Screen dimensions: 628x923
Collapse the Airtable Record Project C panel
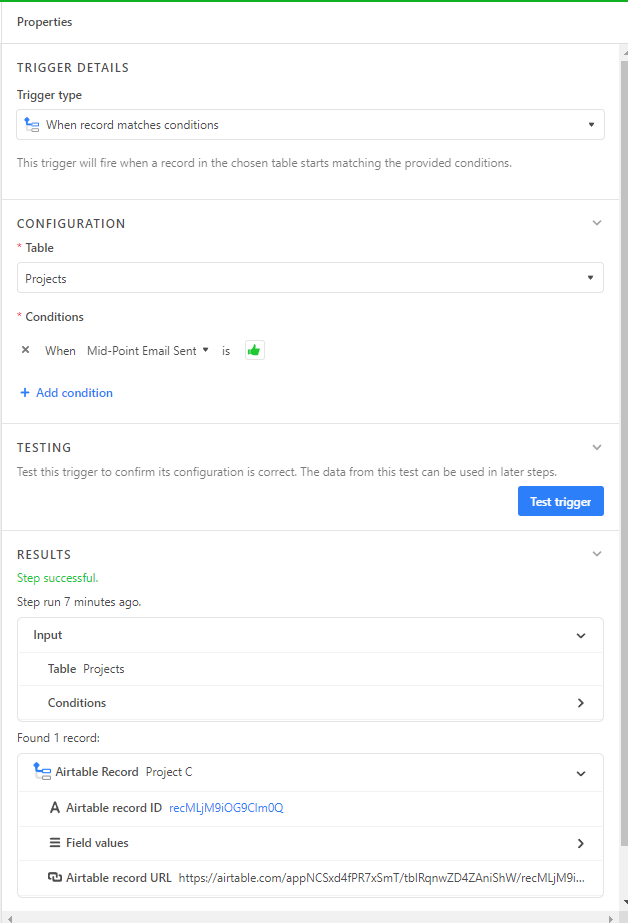coord(581,773)
